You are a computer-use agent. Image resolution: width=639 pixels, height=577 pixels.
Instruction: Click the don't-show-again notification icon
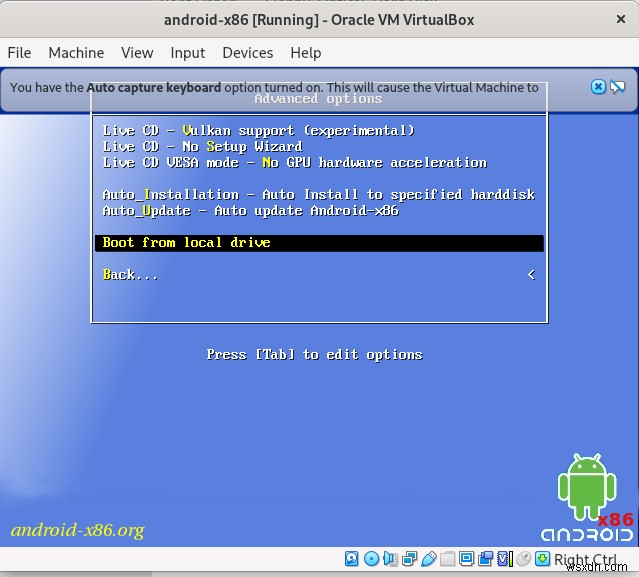tap(618, 86)
